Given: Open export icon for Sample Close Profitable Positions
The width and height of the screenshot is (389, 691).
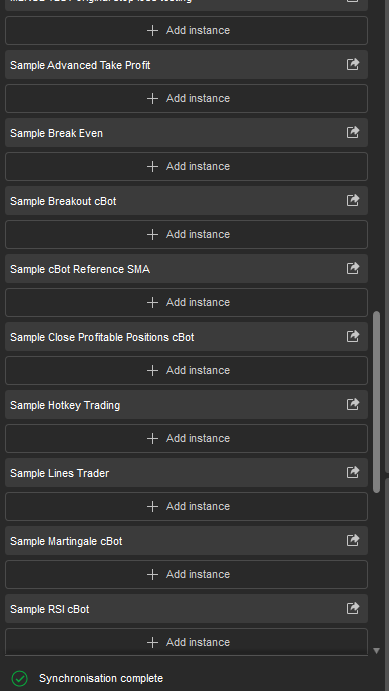Looking at the screenshot, I should pos(353,336).
